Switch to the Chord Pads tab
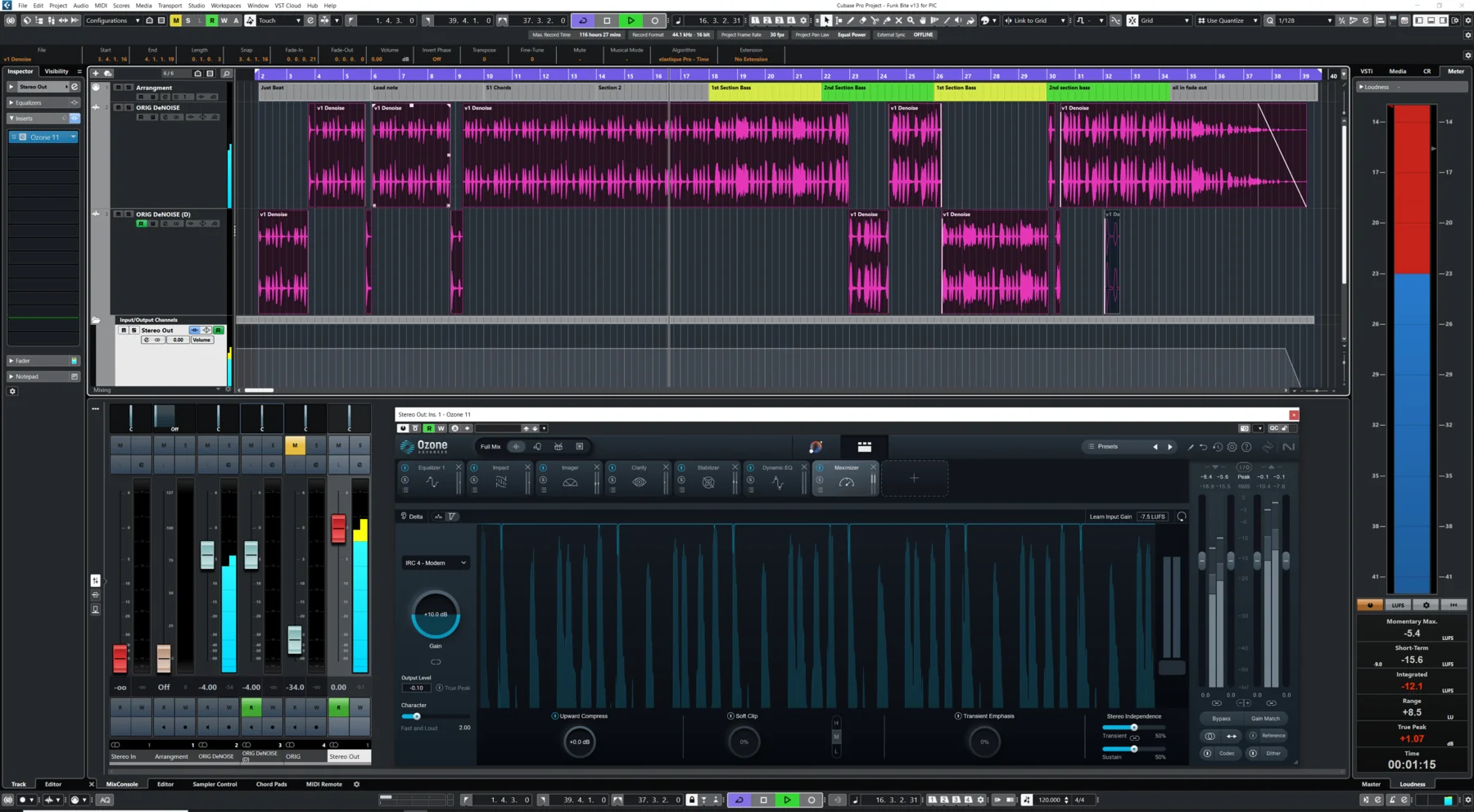Screen dimensions: 1474x812 271,783
